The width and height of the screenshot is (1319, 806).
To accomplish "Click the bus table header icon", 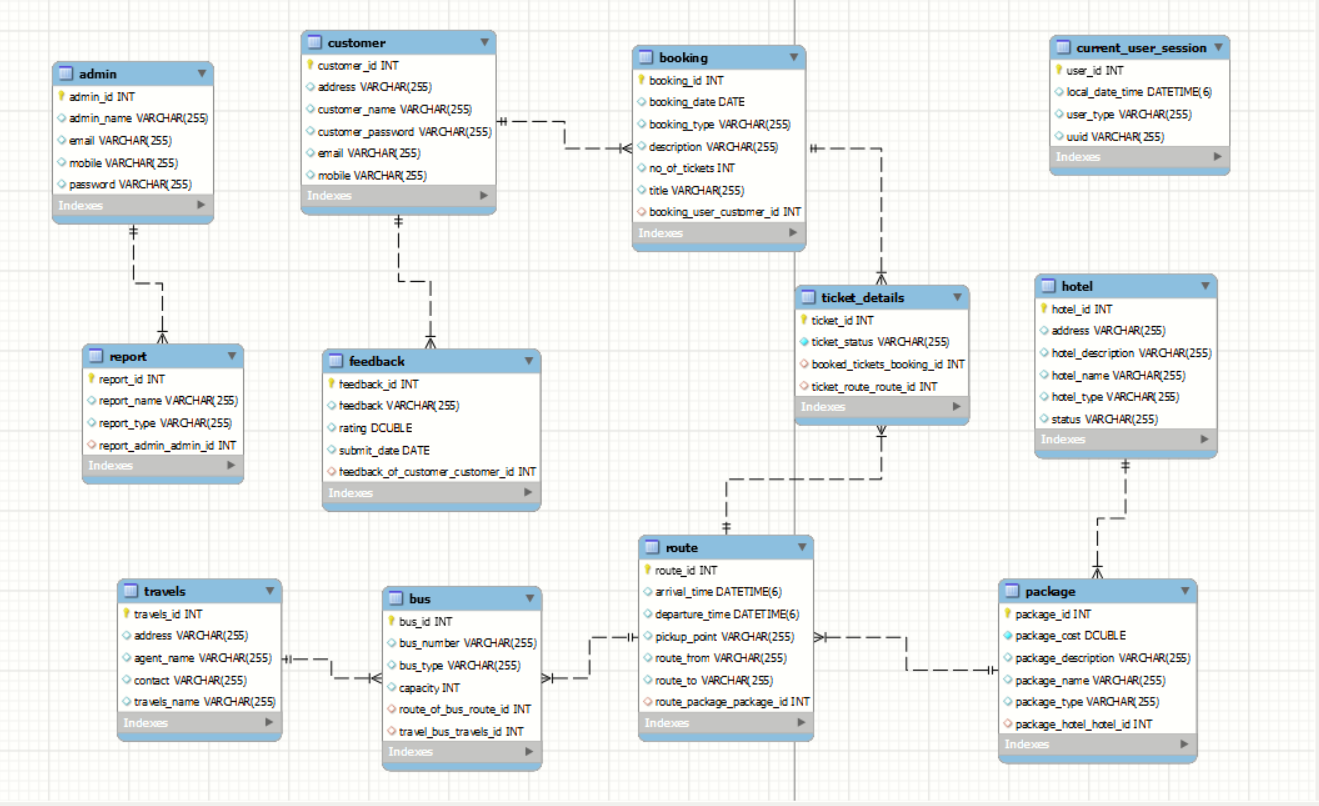I will pyautogui.click(x=396, y=598).
